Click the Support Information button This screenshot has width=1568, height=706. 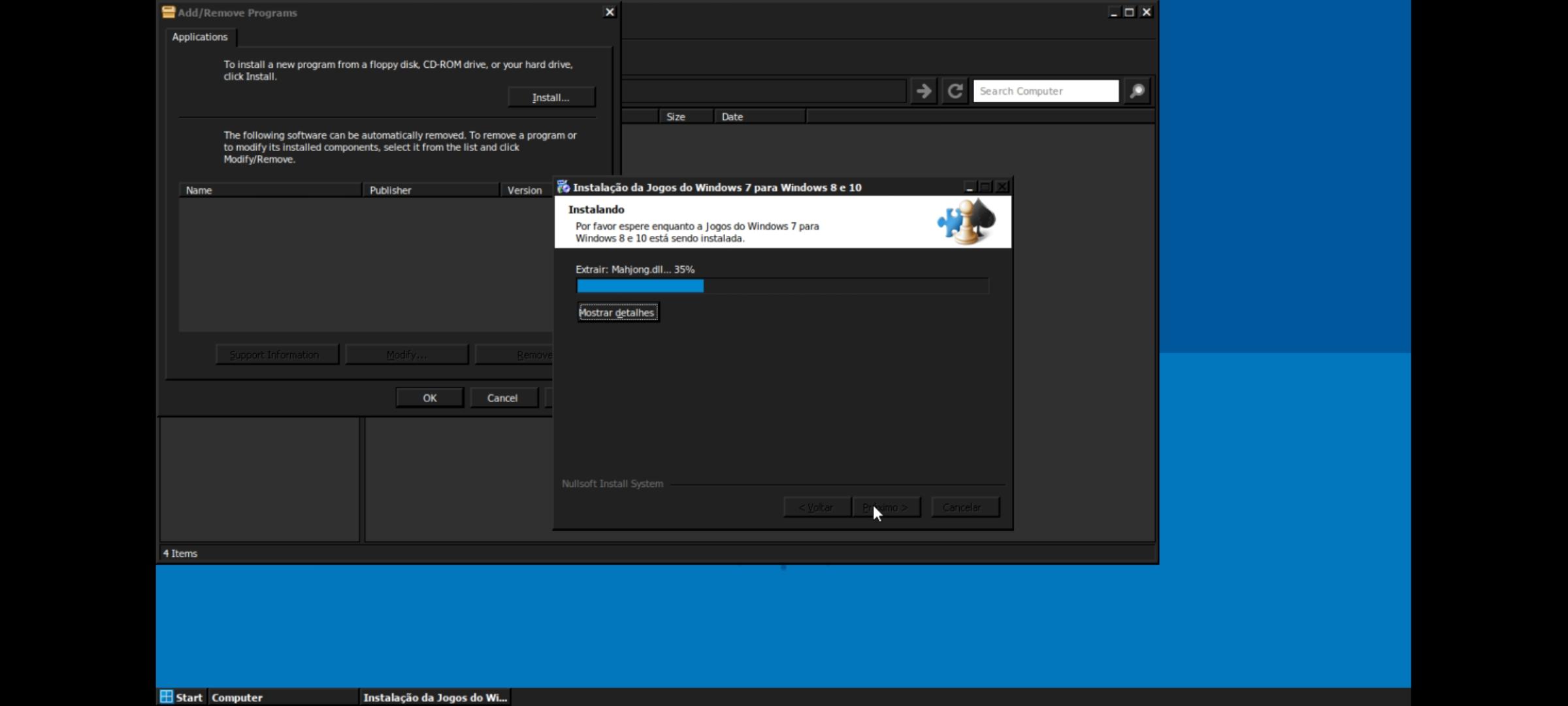[x=277, y=354]
